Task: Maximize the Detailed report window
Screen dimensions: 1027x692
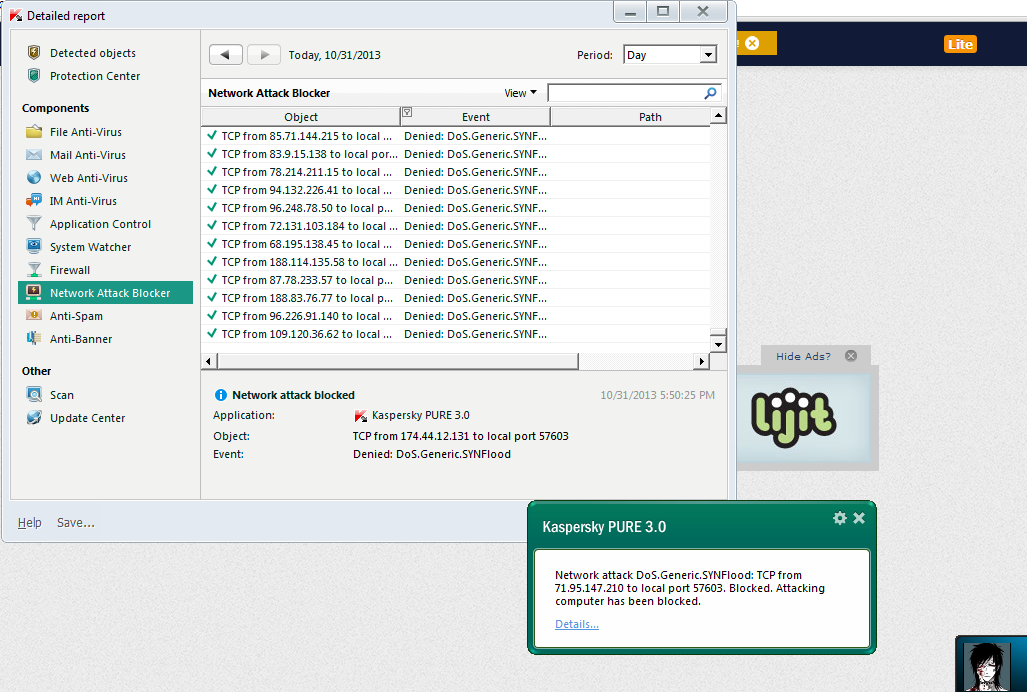Action: pyautogui.click(x=663, y=11)
